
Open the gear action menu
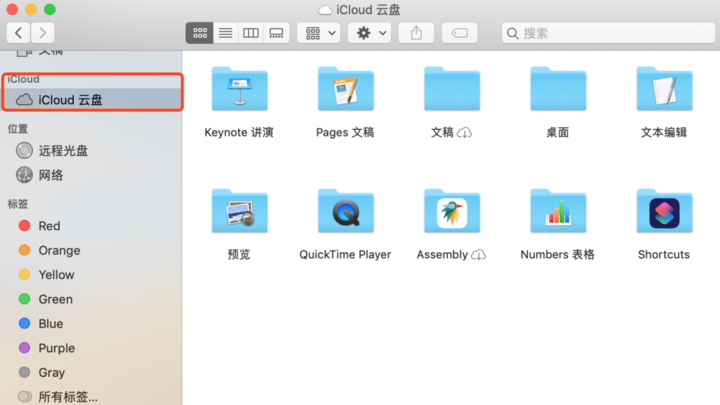[x=370, y=33]
